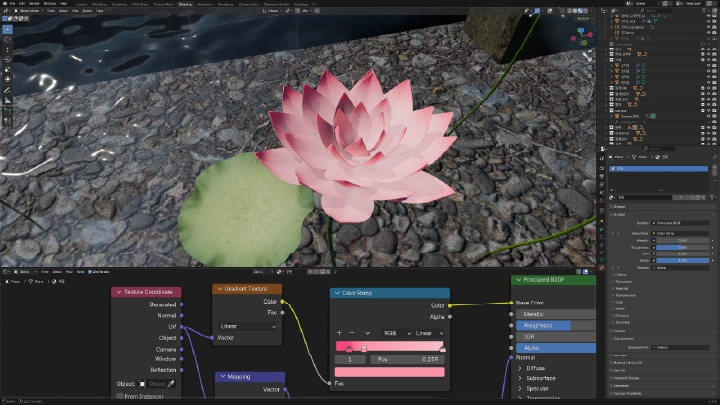Open Gradient Texture Linear type dropdown
Screen dimensions: 720x405
pyautogui.click(x=248, y=326)
